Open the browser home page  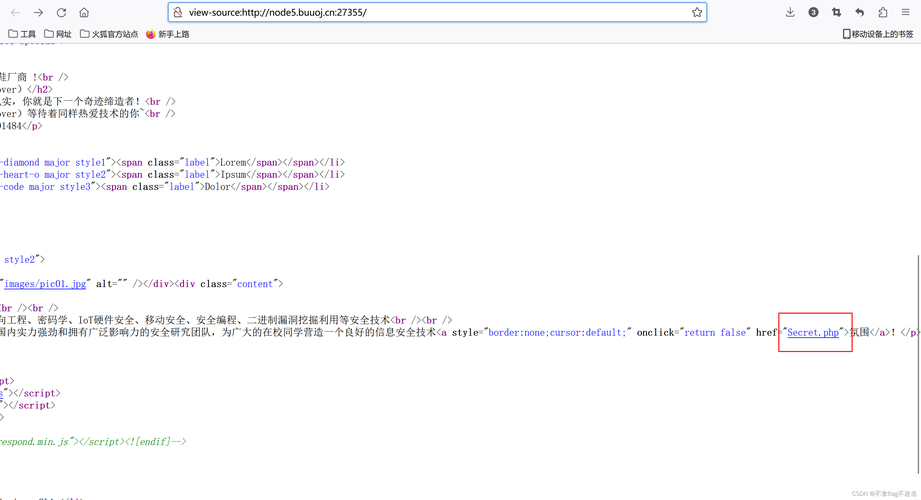coord(84,12)
